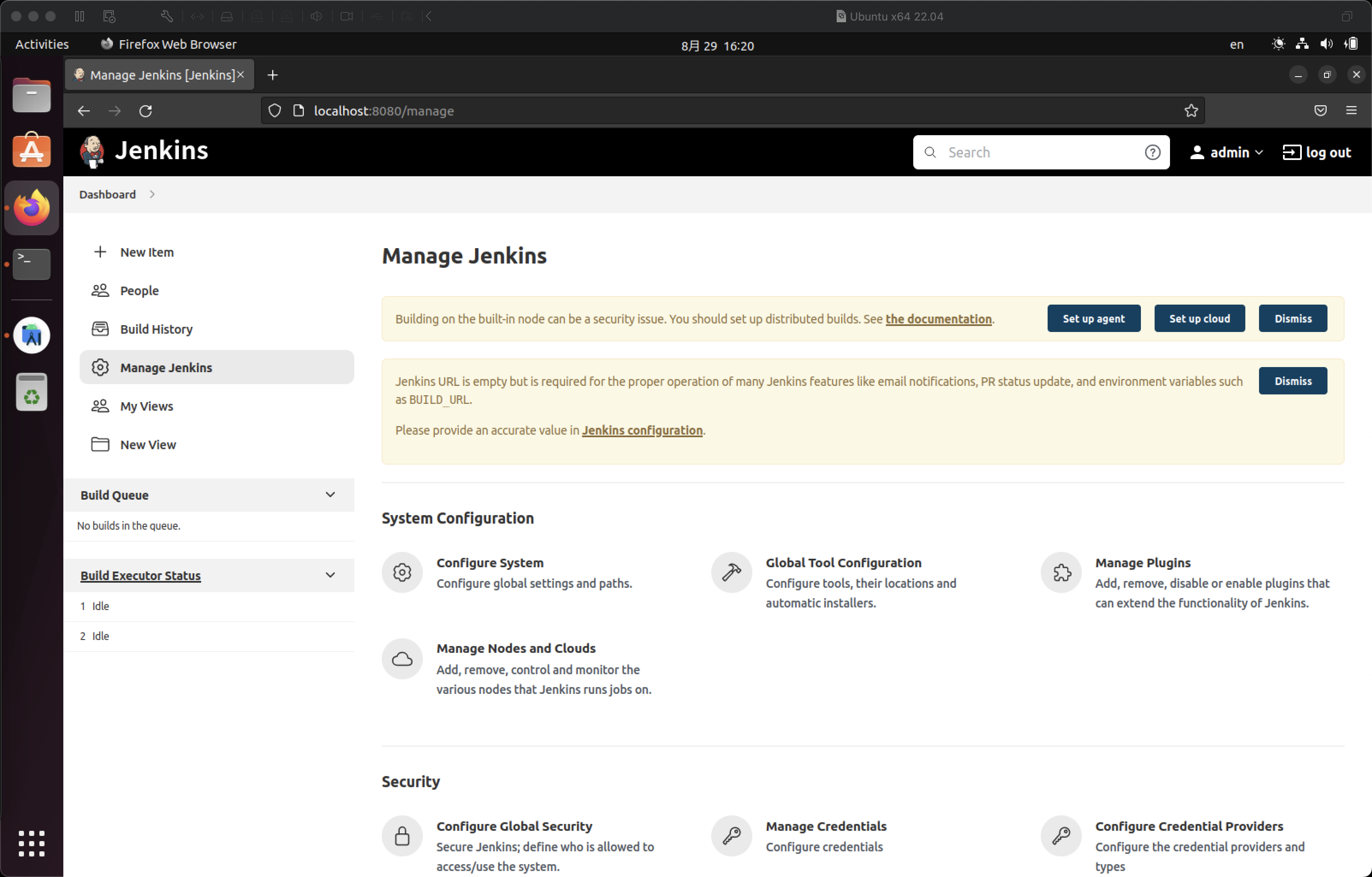Open Configure System gear icon
This screenshot has width=1372, height=877.
click(402, 572)
